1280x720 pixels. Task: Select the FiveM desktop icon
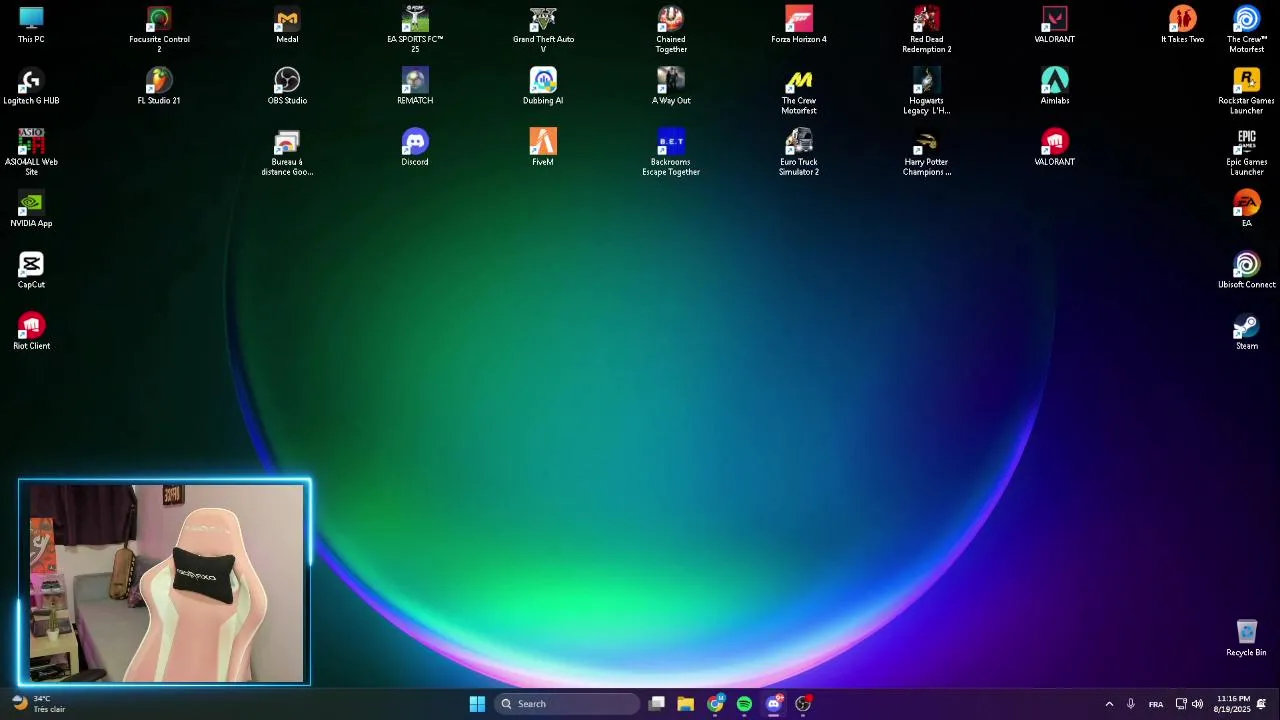tap(543, 147)
